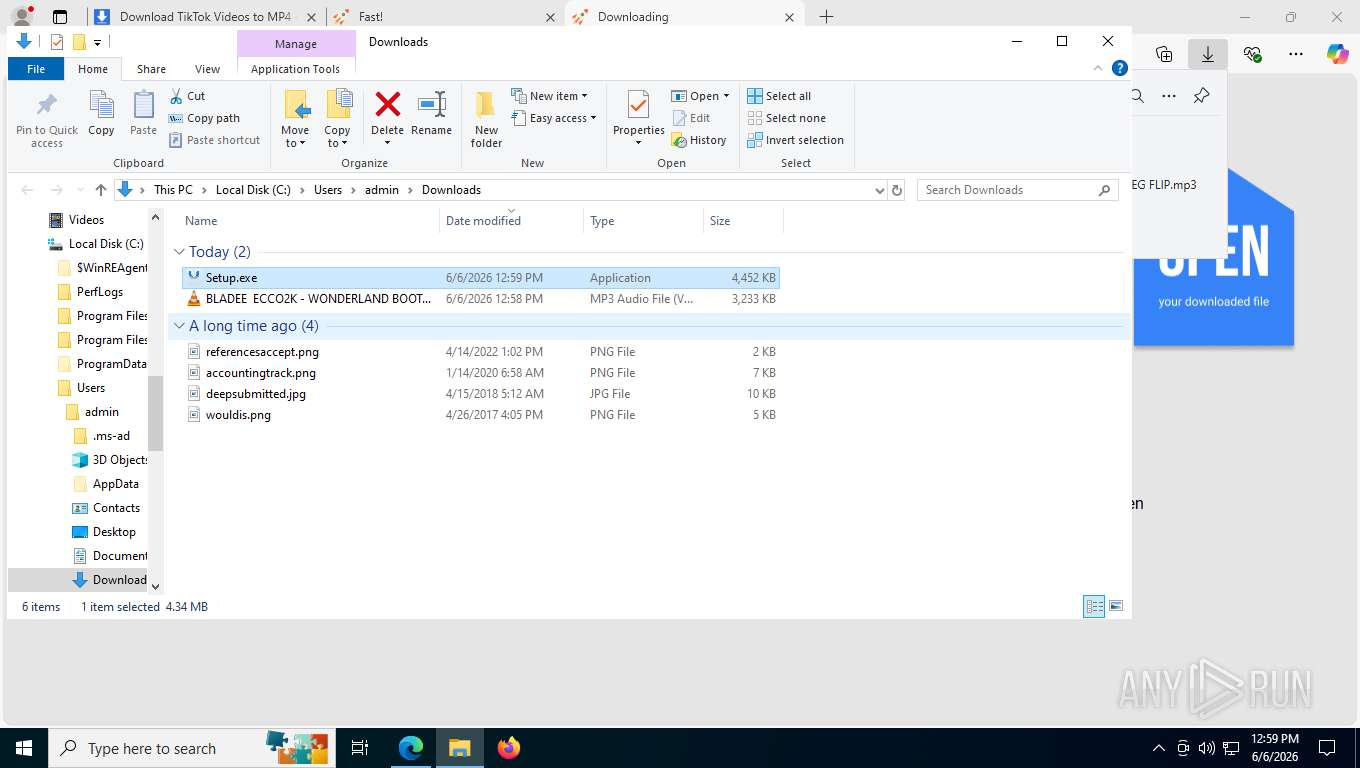Select deepsubmitted.jpg
This screenshot has height=768, width=1360.
tap(480, 394)
